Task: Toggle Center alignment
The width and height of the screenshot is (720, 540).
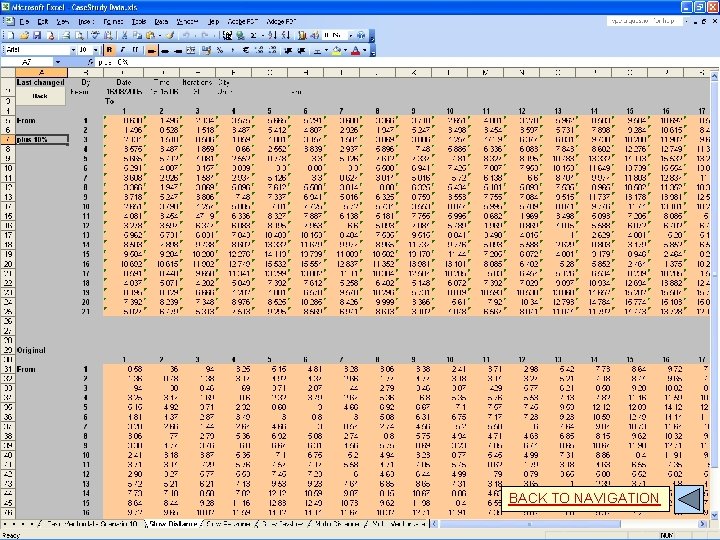Action: pyautogui.click(x=164, y=51)
